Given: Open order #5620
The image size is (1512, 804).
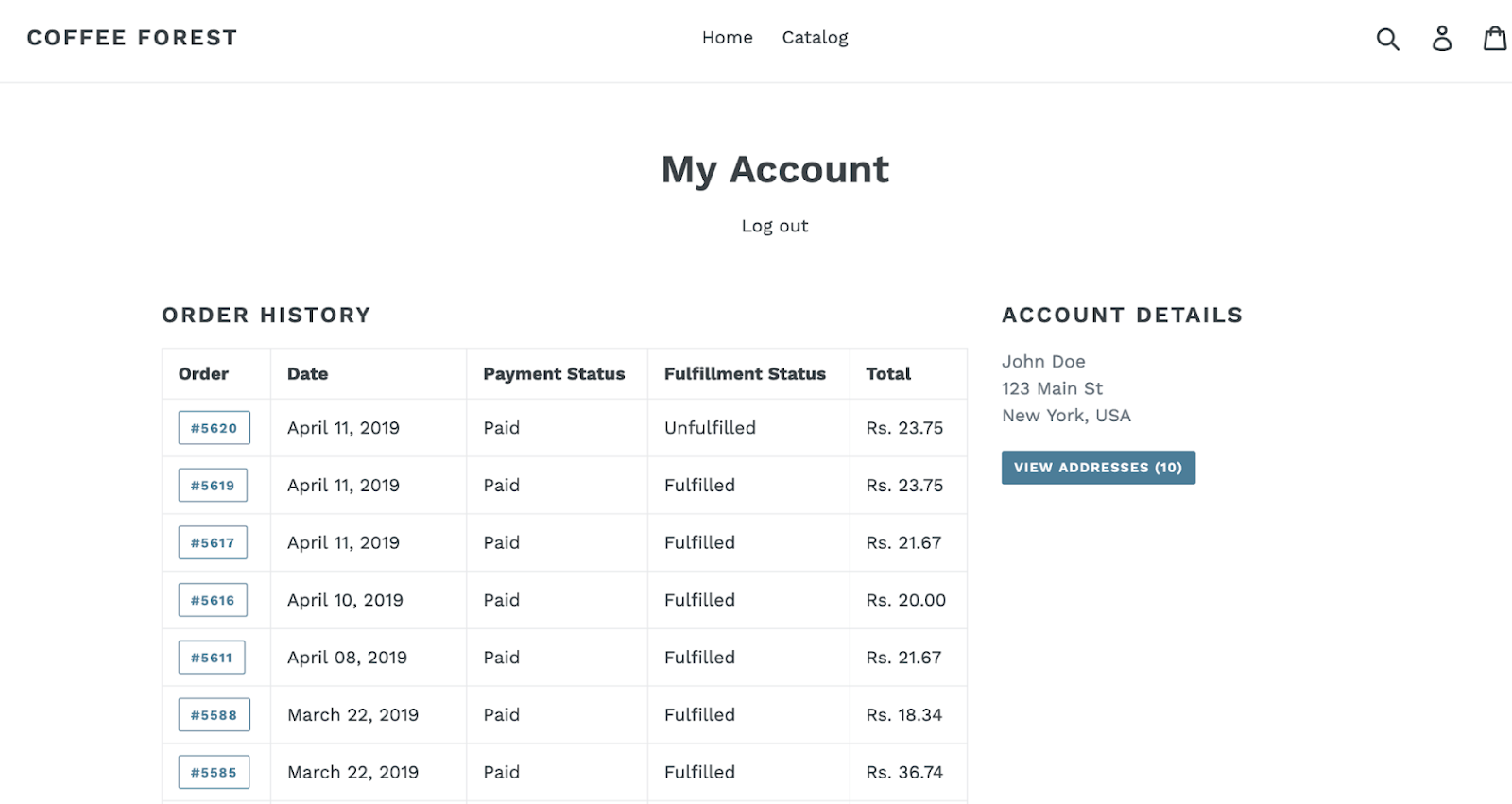Looking at the screenshot, I should [214, 428].
